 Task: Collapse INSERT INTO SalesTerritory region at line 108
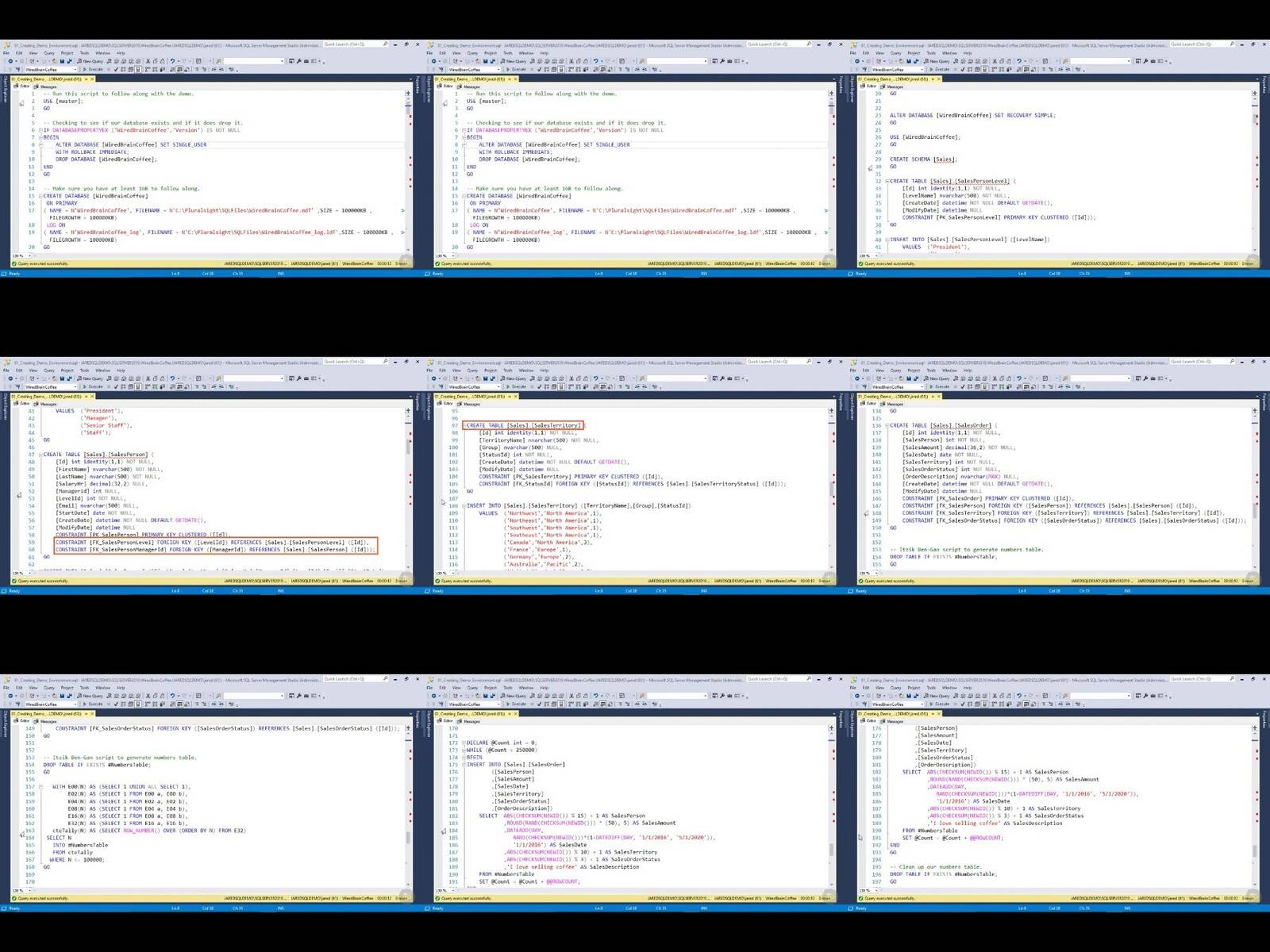tap(463, 505)
